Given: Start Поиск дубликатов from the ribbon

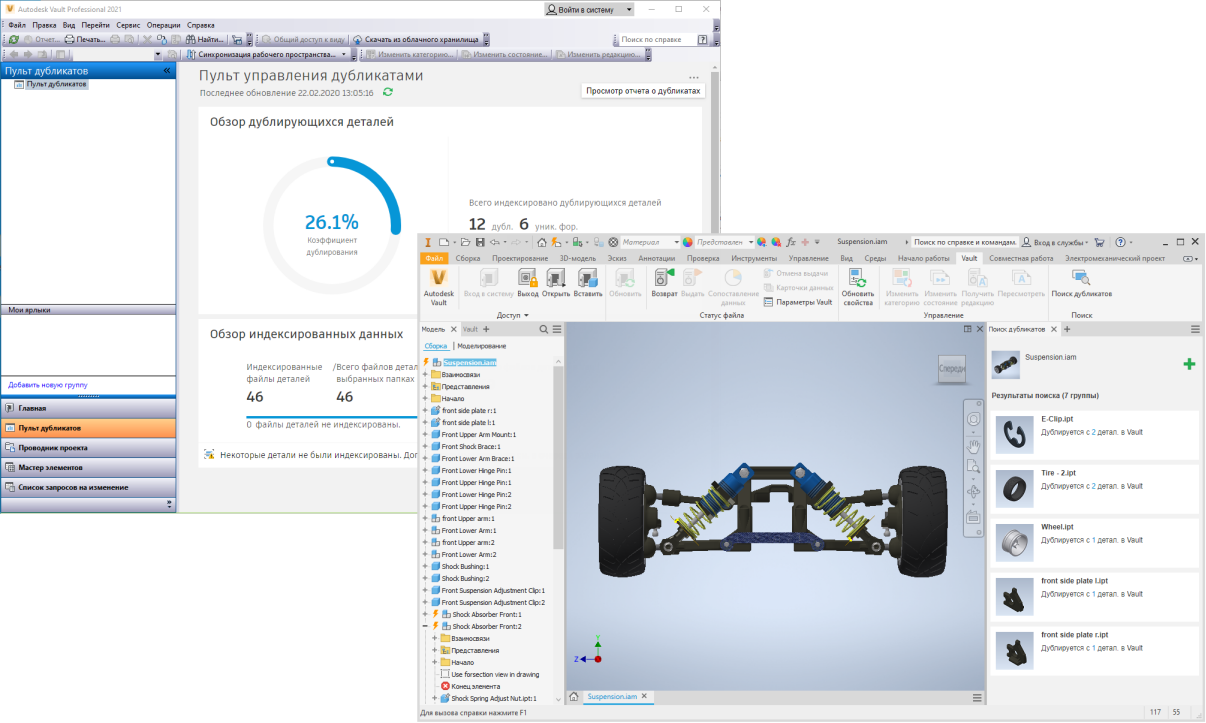Looking at the screenshot, I should 1081,284.
